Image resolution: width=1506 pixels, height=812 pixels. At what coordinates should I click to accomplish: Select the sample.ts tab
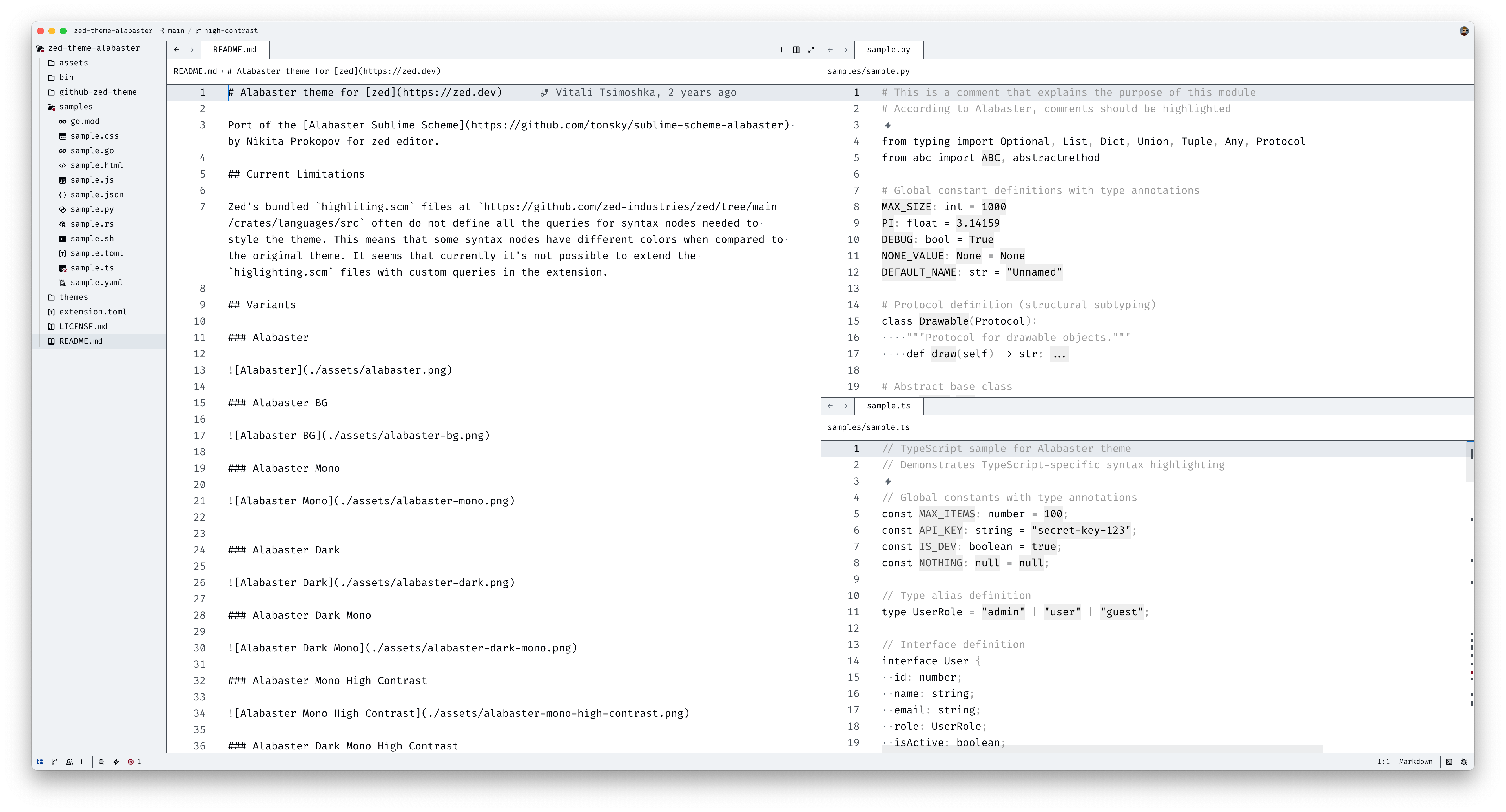point(889,406)
